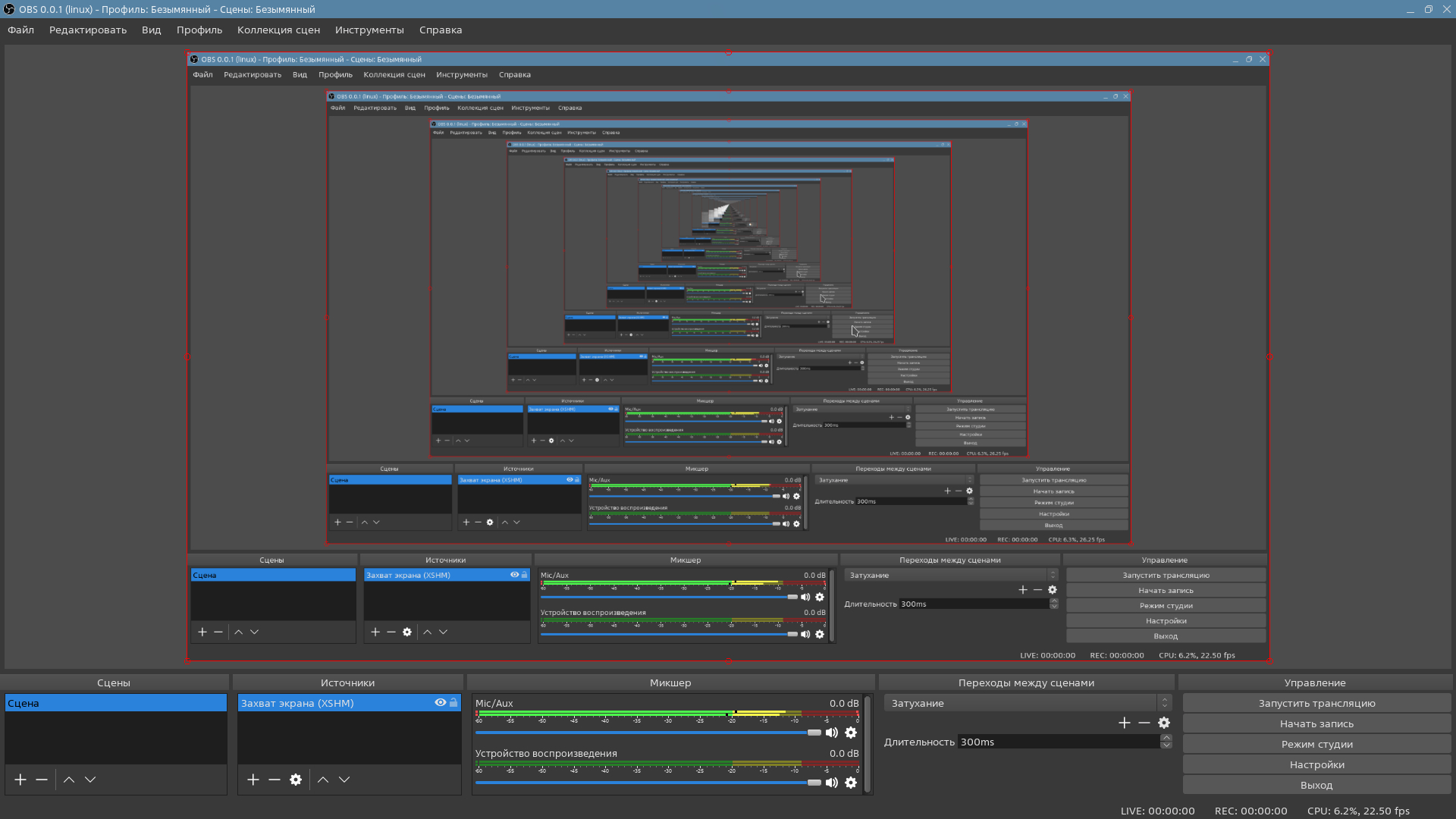This screenshot has height=819, width=1456.
Task: Move the scene down with the arrow
Action: click(90, 780)
